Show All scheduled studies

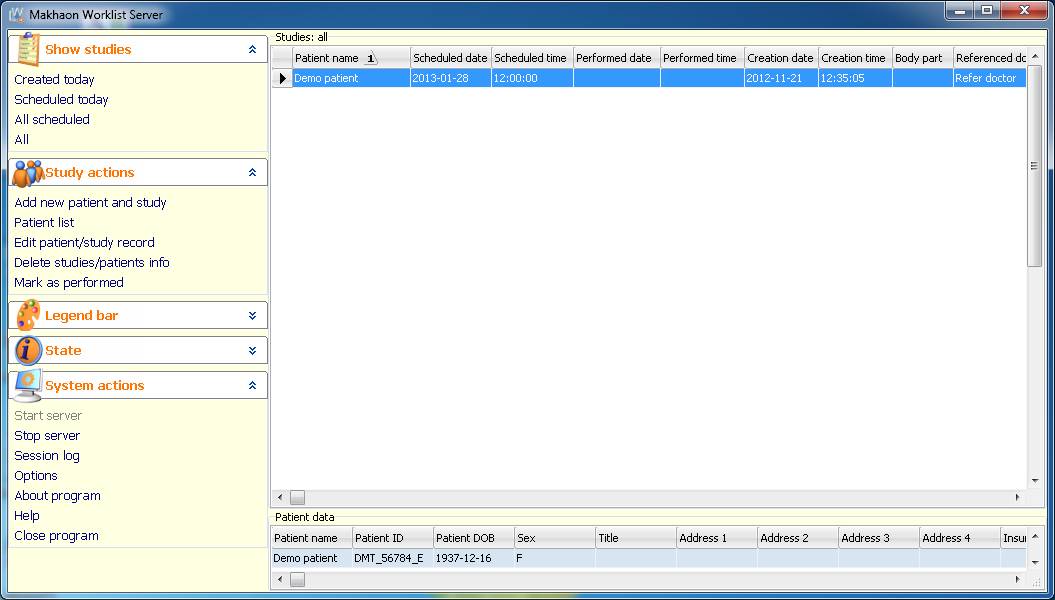pyautogui.click(x=52, y=120)
